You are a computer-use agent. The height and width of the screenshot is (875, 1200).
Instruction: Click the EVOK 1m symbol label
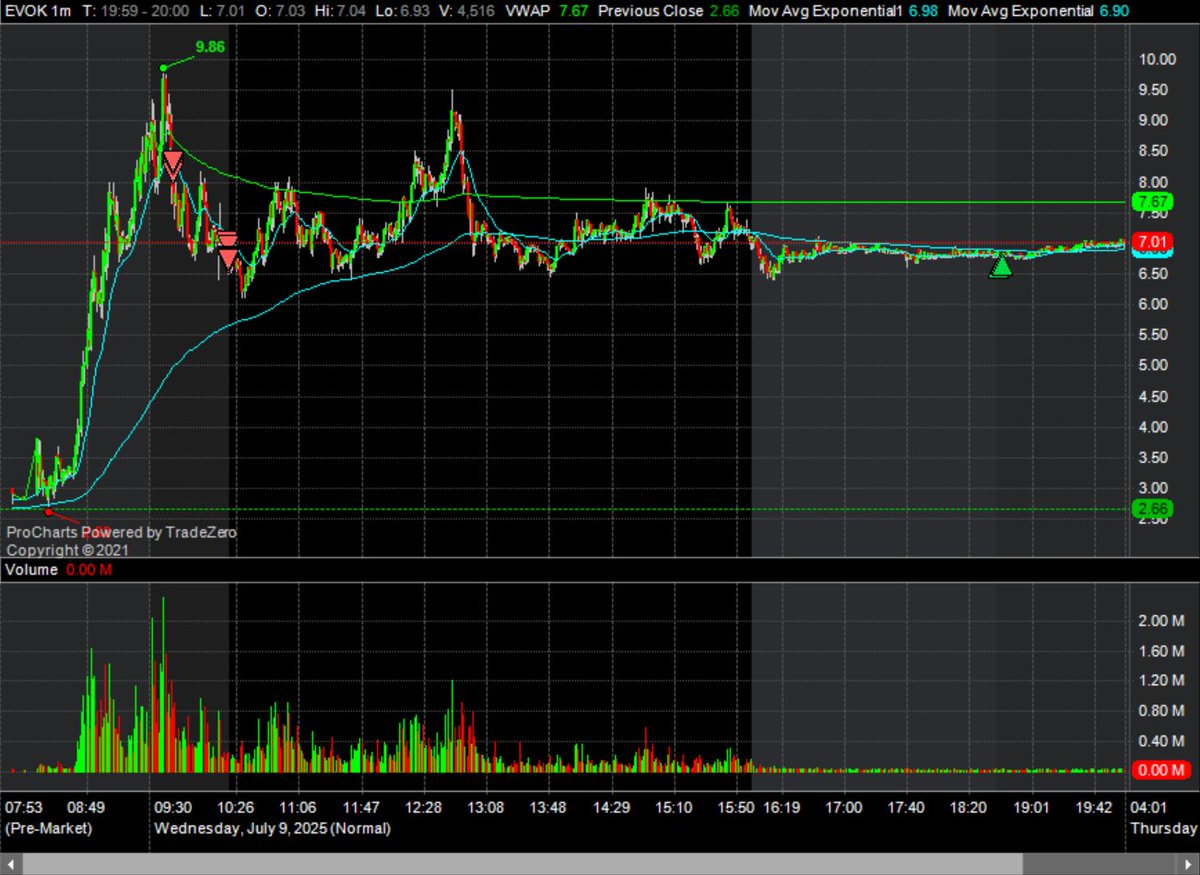click(x=36, y=12)
